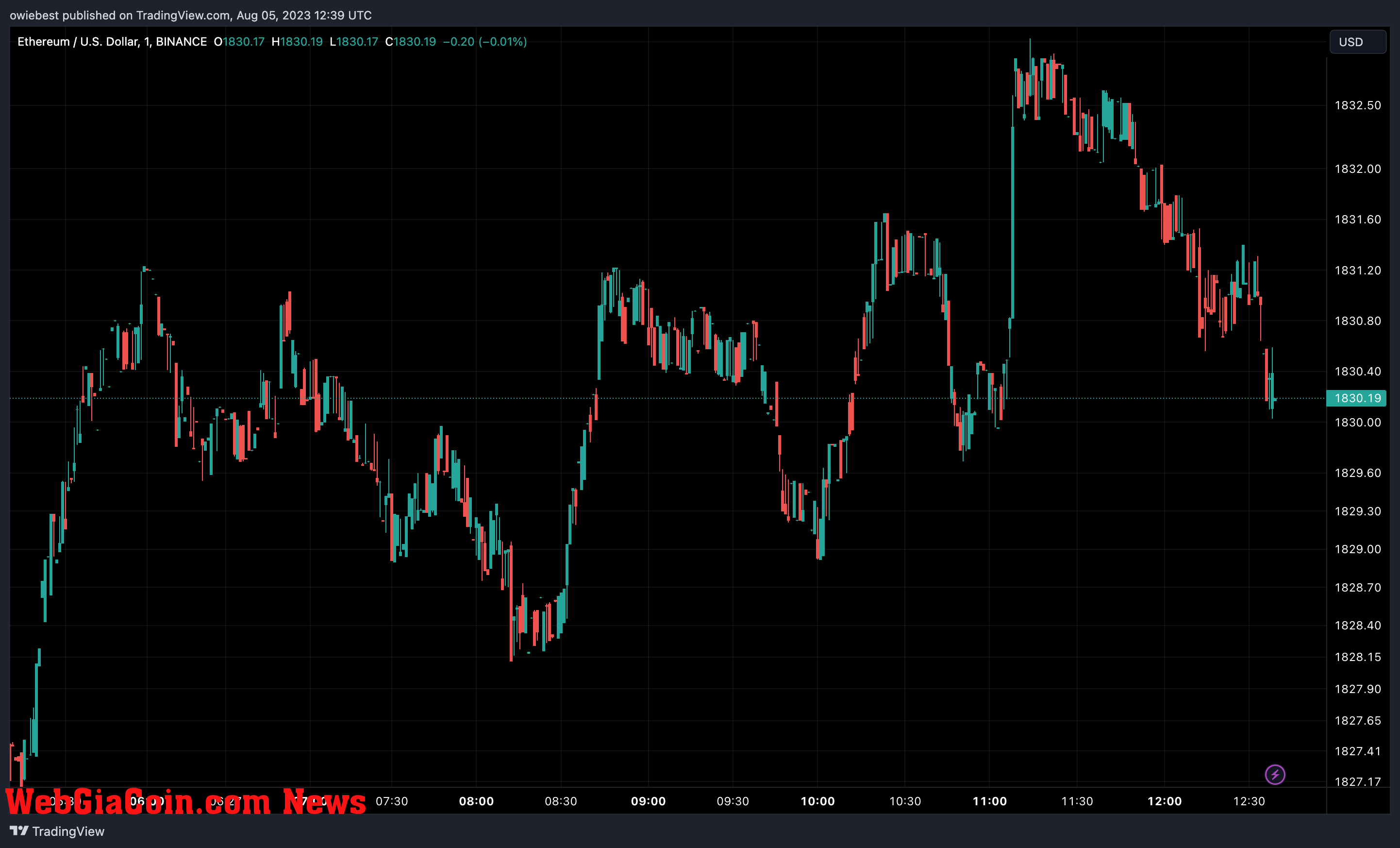Click the 1829.00 price axis label

[x=1357, y=549]
